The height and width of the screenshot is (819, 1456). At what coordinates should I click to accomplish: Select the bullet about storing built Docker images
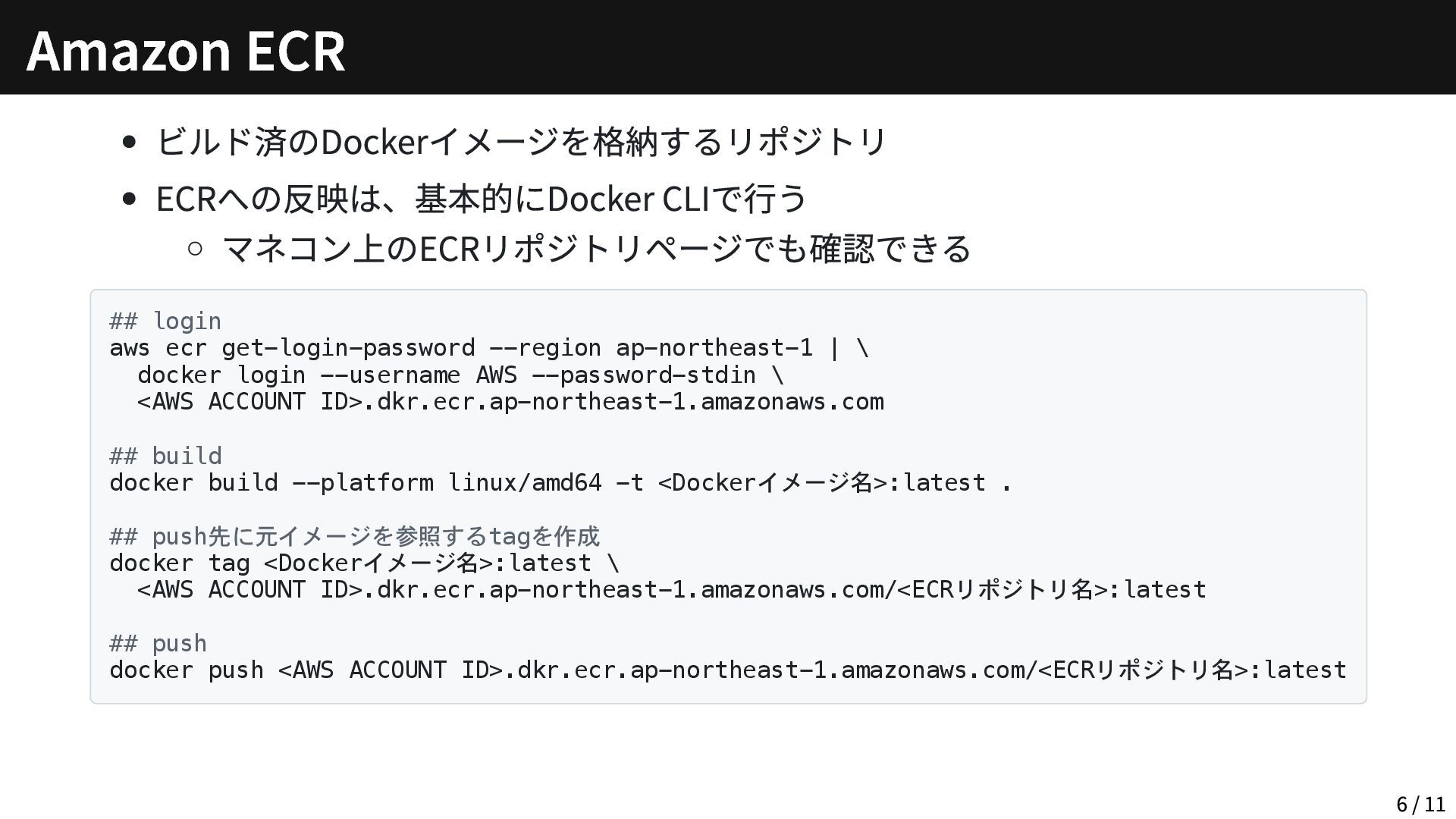(520, 142)
